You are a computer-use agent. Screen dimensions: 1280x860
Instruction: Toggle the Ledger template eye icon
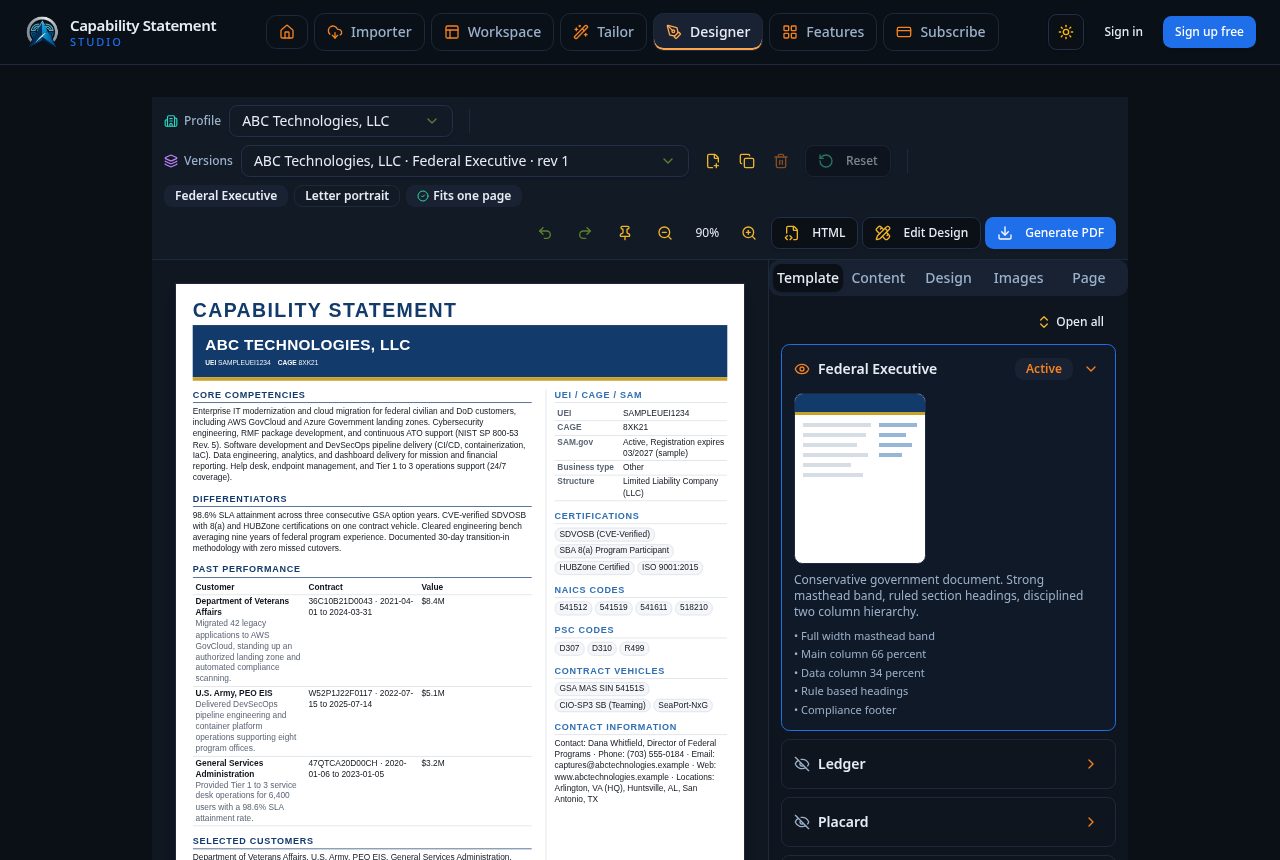pos(802,764)
